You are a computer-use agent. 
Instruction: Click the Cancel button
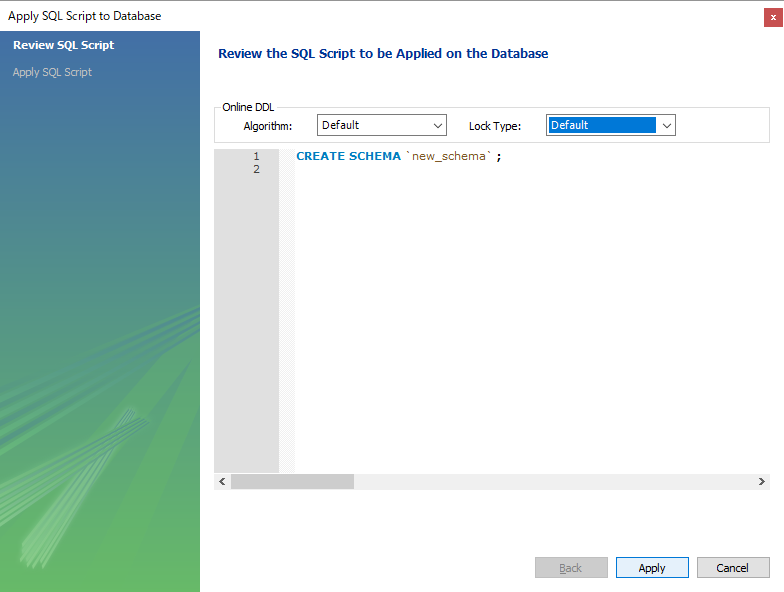733,568
